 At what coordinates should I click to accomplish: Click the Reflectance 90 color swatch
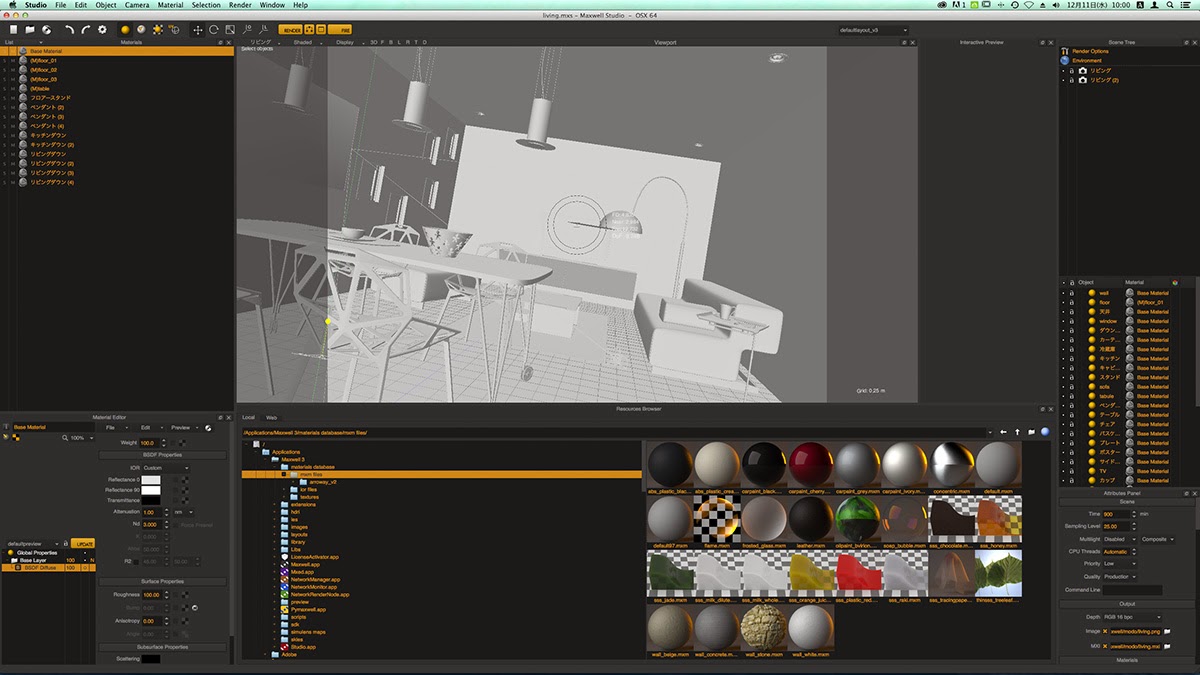(151, 490)
